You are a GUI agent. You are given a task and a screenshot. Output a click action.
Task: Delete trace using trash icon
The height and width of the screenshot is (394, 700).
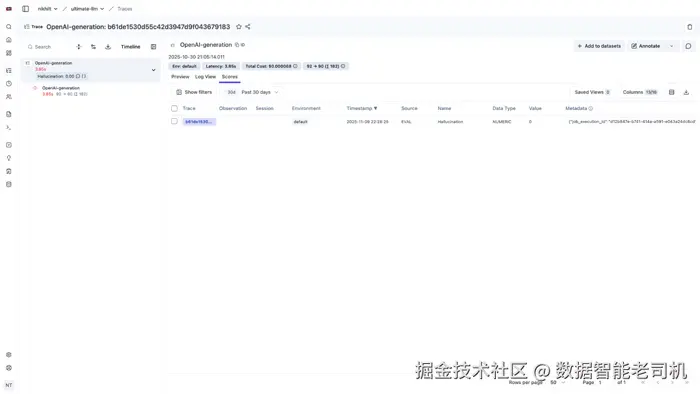(x=689, y=27)
